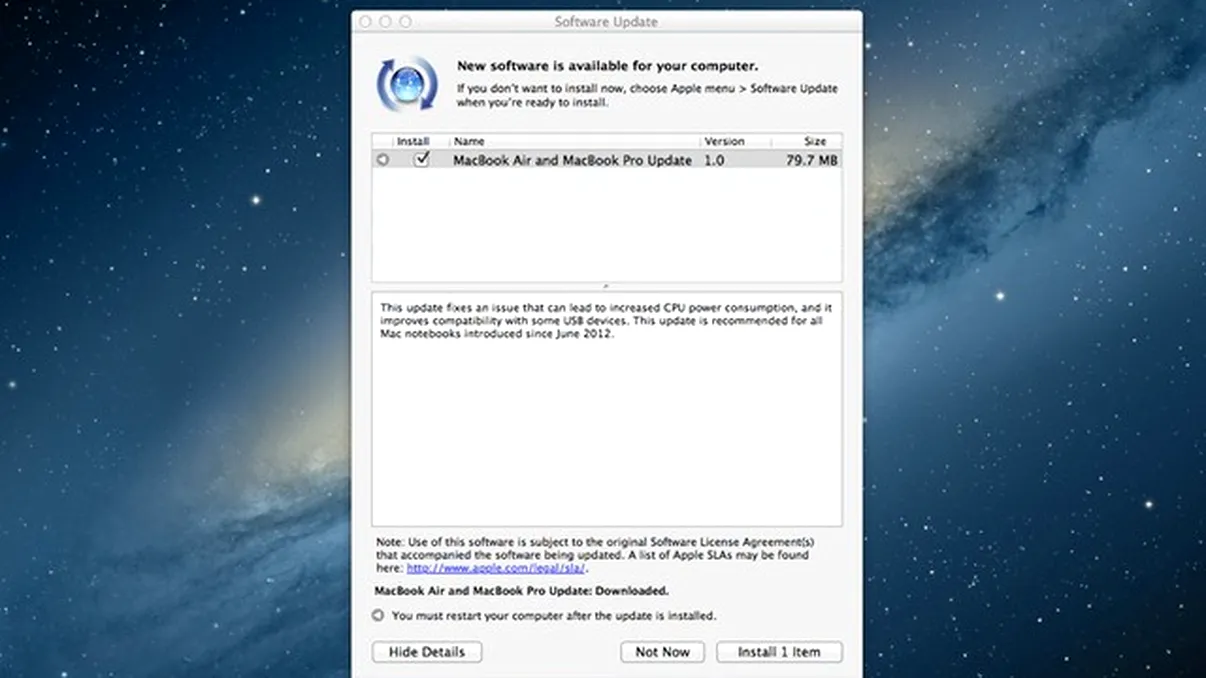The image size is (1206, 678).
Task: Click the Software Update window title
Action: [606, 22]
